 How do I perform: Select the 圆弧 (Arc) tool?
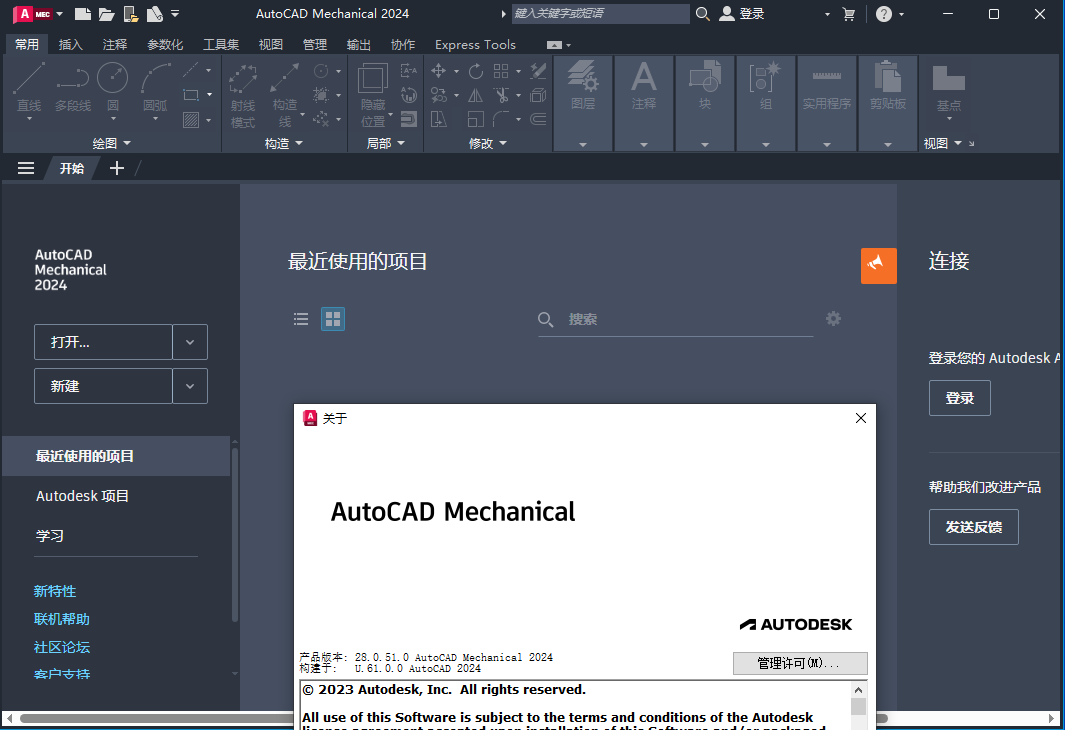pyautogui.click(x=155, y=86)
